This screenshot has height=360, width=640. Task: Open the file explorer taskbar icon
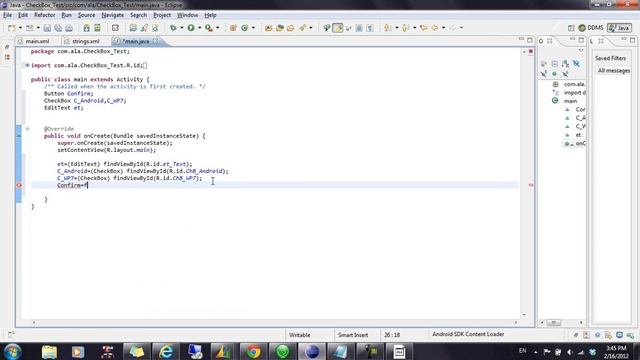click(x=49, y=351)
